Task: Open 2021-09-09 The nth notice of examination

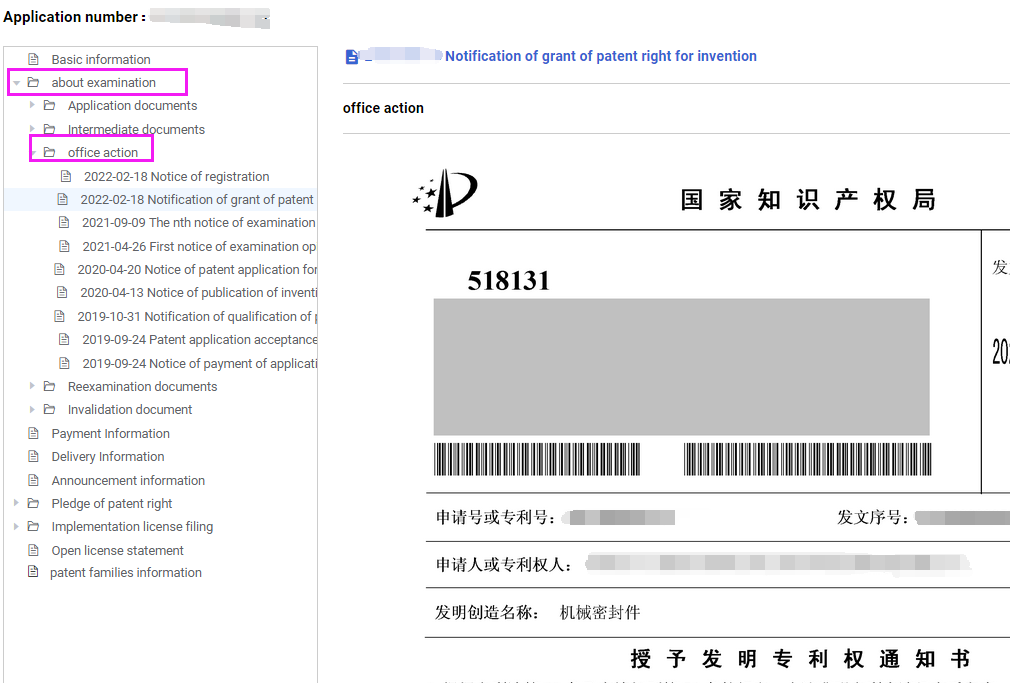Action: (x=198, y=222)
